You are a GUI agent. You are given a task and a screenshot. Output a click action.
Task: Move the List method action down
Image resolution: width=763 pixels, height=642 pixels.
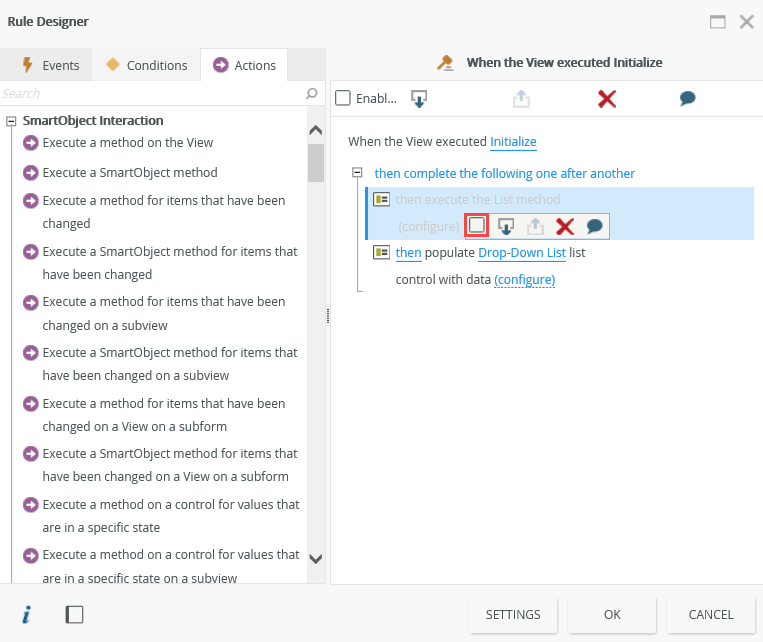507,226
